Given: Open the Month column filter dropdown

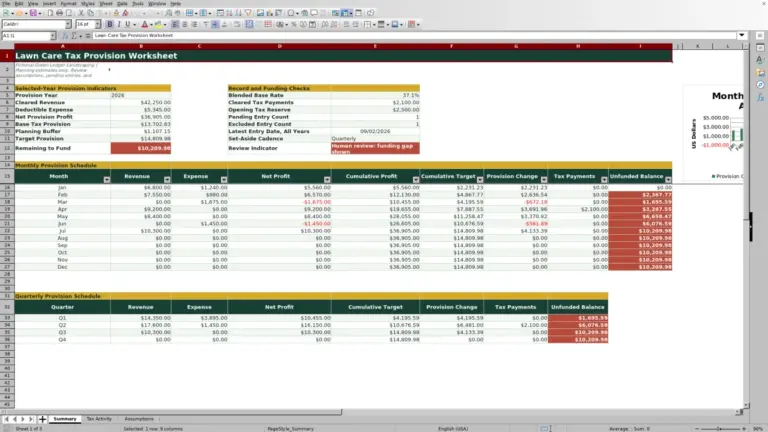Looking at the screenshot, I should tap(106, 180).
